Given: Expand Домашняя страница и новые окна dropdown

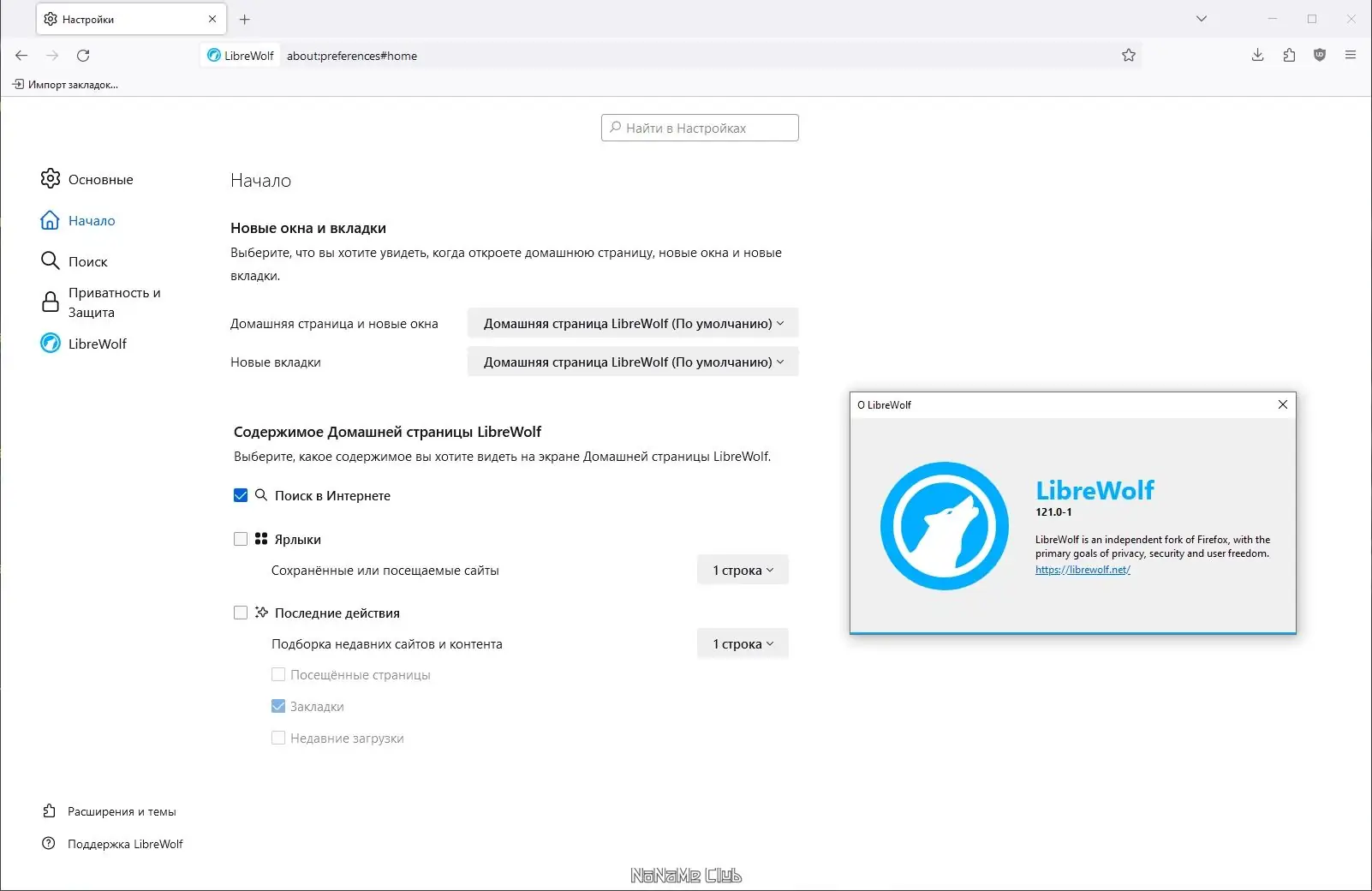Looking at the screenshot, I should point(633,323).
